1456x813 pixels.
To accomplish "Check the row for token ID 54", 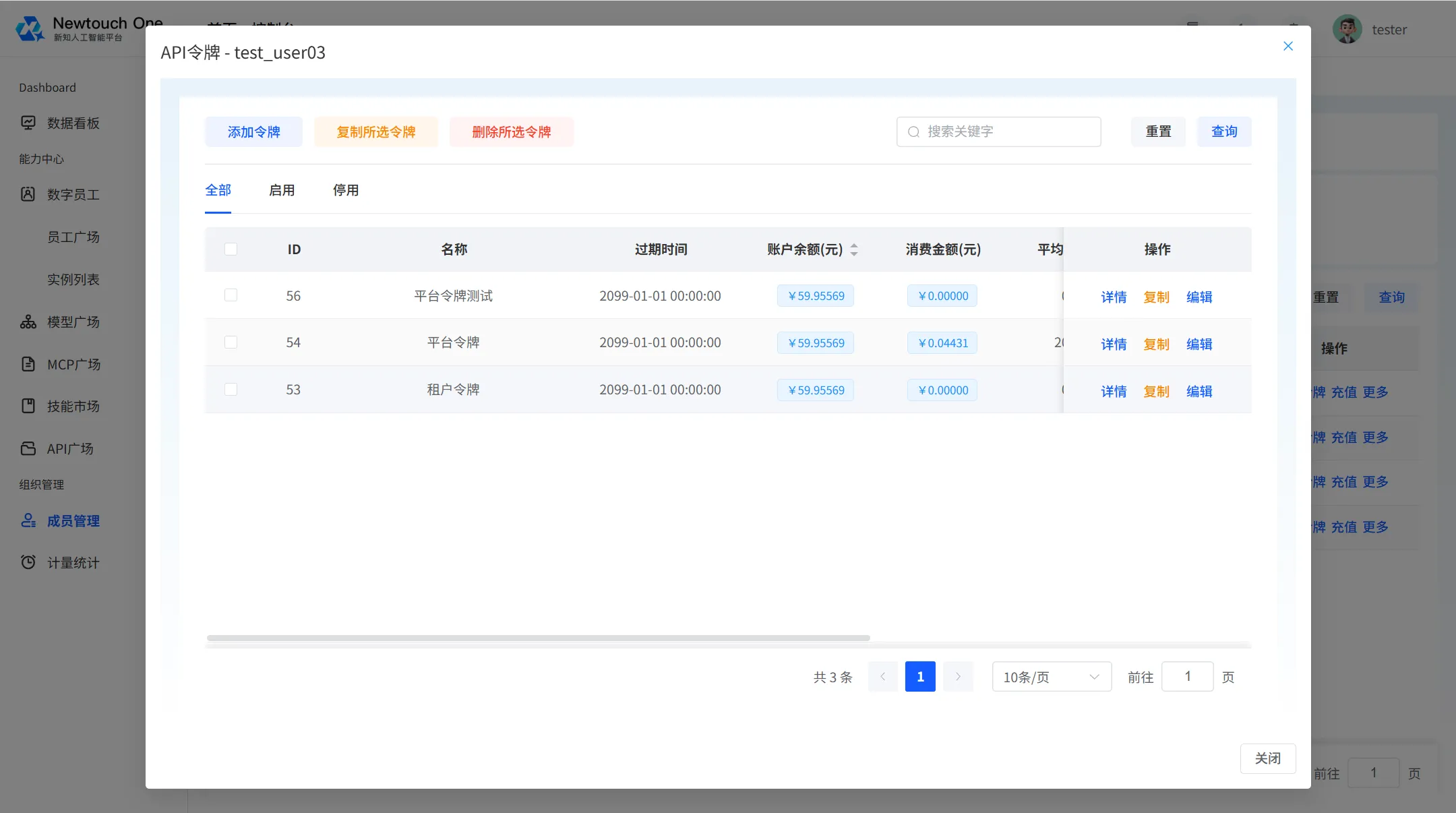I will pyautogui.click(x=231, y=342).
